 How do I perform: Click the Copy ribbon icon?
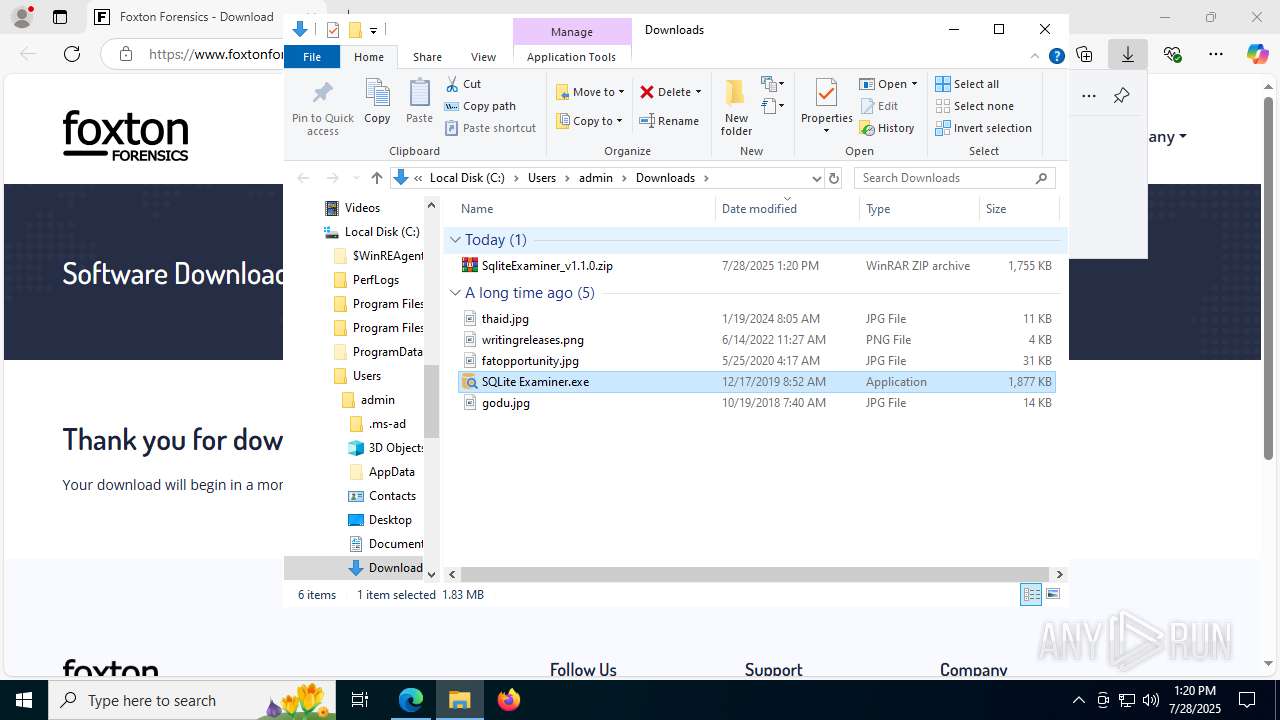pyautogui.click(x=377, y=102)
